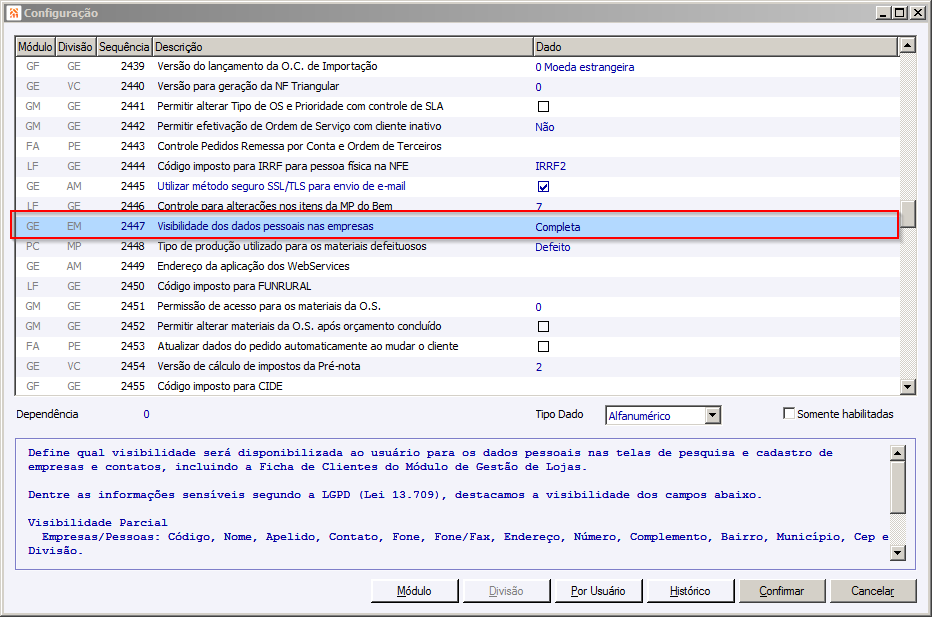
Task: Click the Configuração app icon in title bar
Action: click(x=14, y=12)
